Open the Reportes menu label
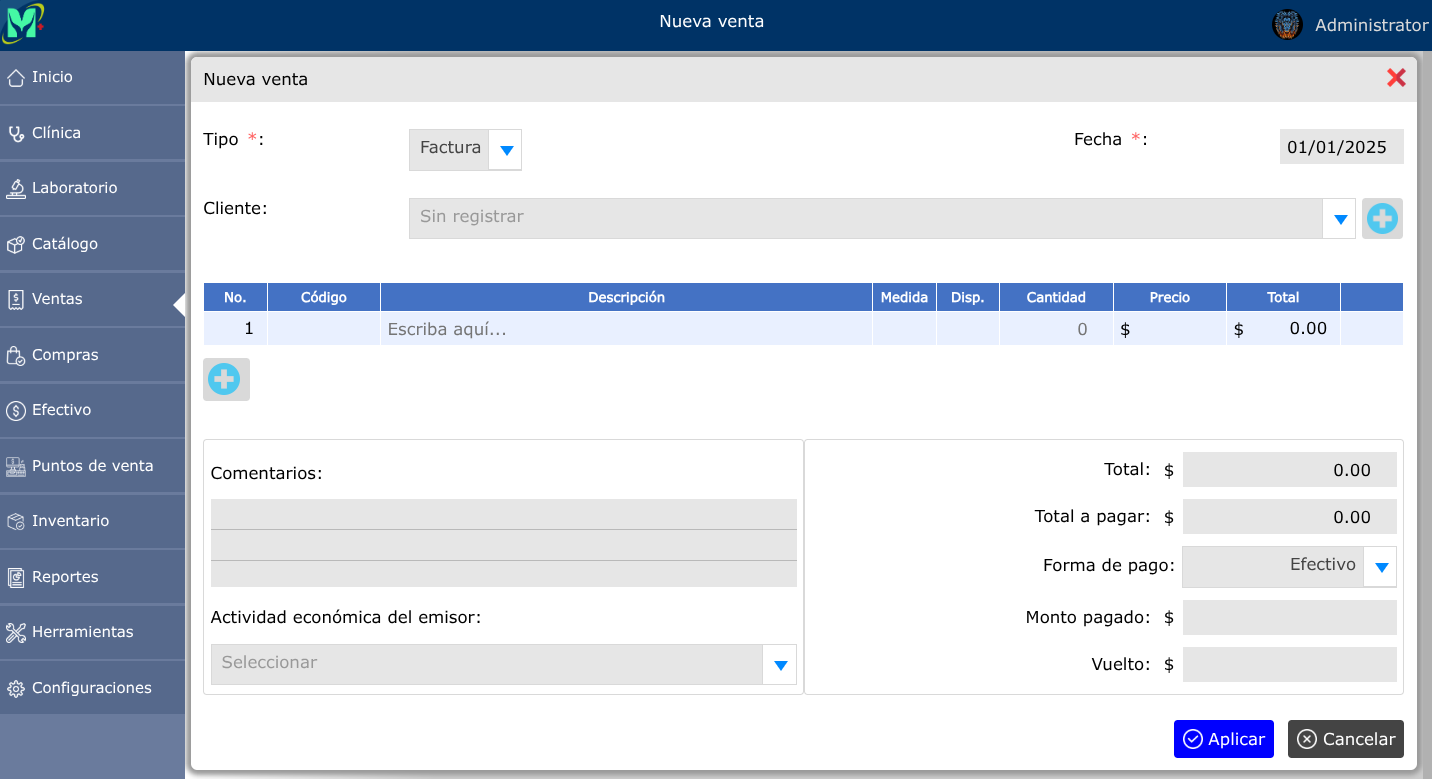 [x=65, y=577]
